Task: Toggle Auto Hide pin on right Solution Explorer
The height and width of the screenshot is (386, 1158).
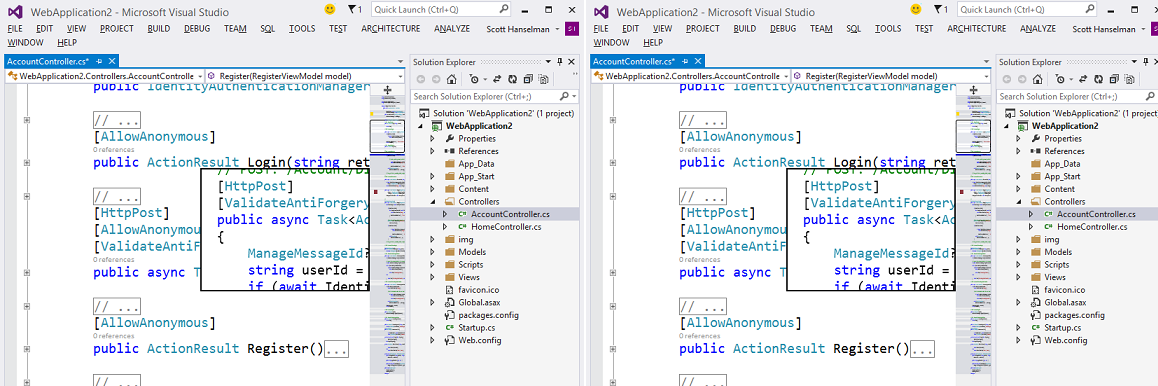Action: [x=1146, y=62]
